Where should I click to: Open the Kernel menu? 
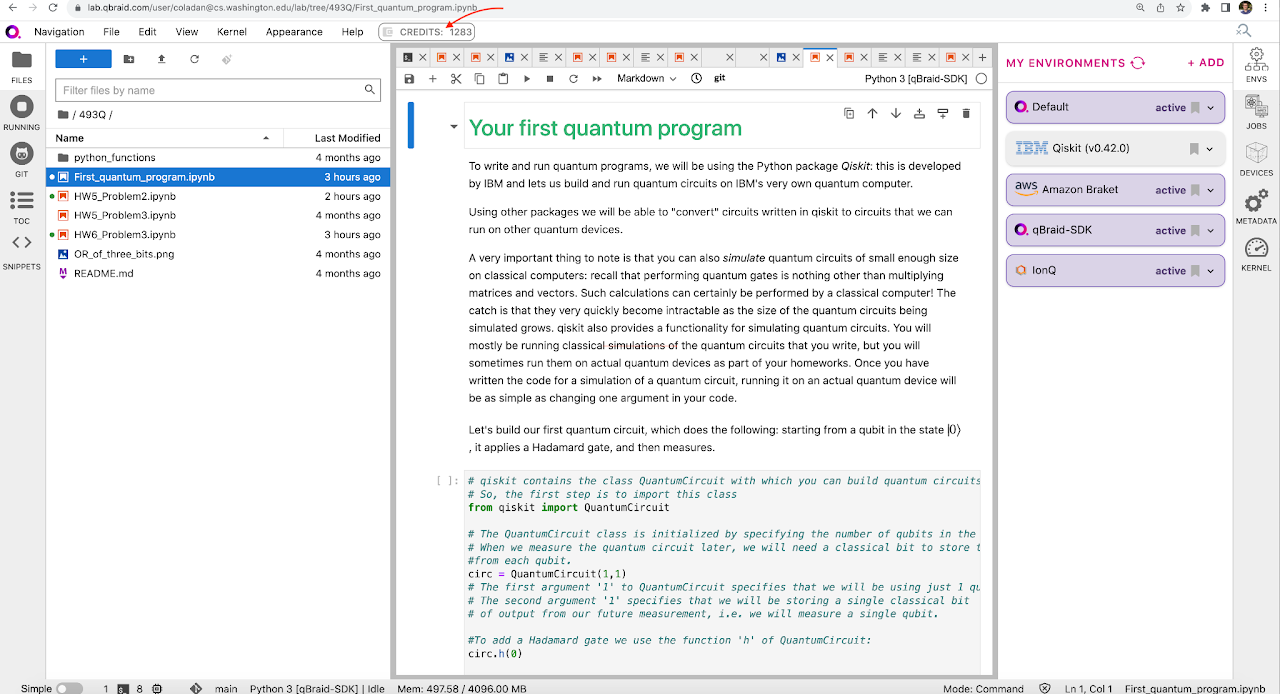tap(232, 32)
